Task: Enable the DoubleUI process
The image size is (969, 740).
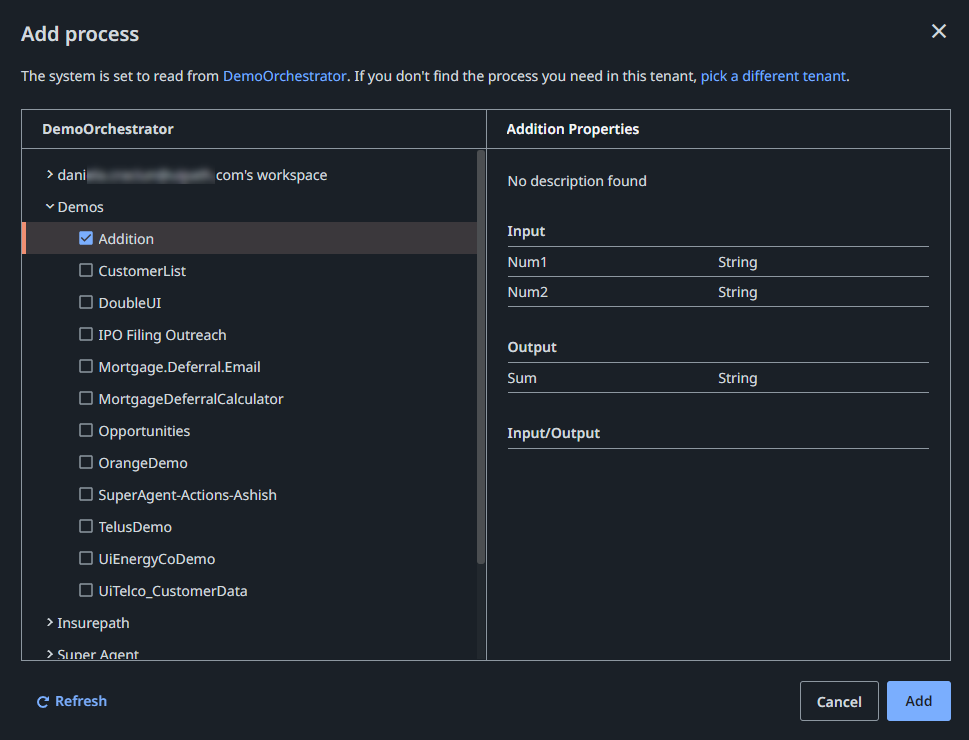Action: pos(86,302)
